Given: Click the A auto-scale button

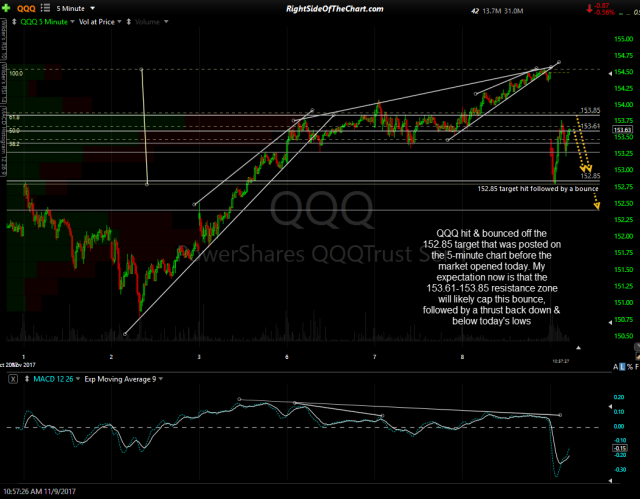Looking at the screenshot, I should [x=616, y=367].
